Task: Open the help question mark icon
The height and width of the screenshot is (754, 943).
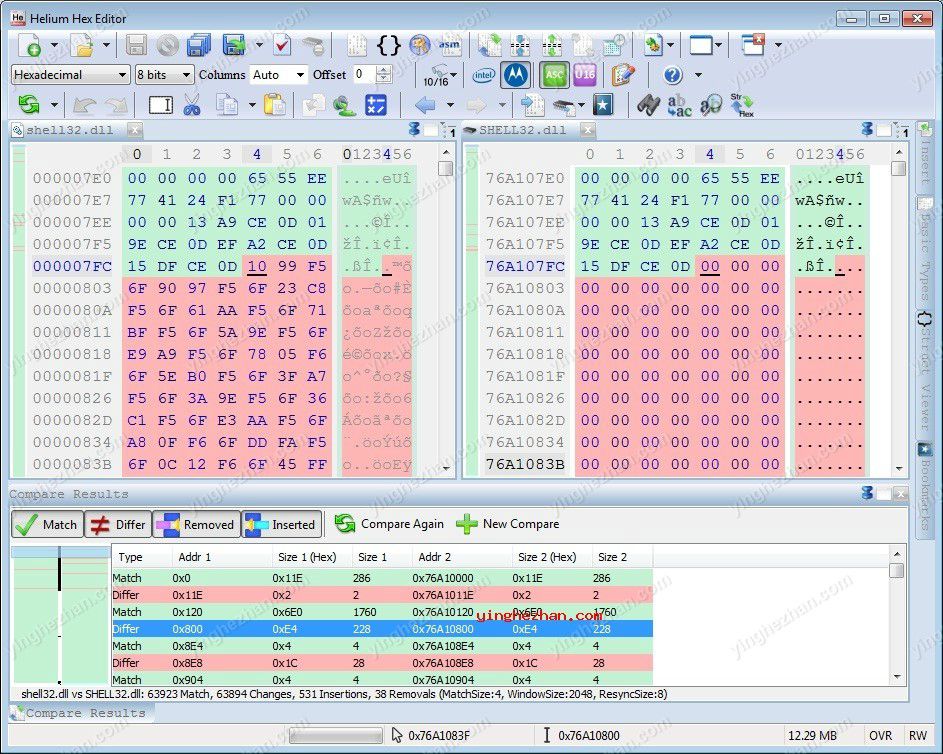Action: click(673, 75)
